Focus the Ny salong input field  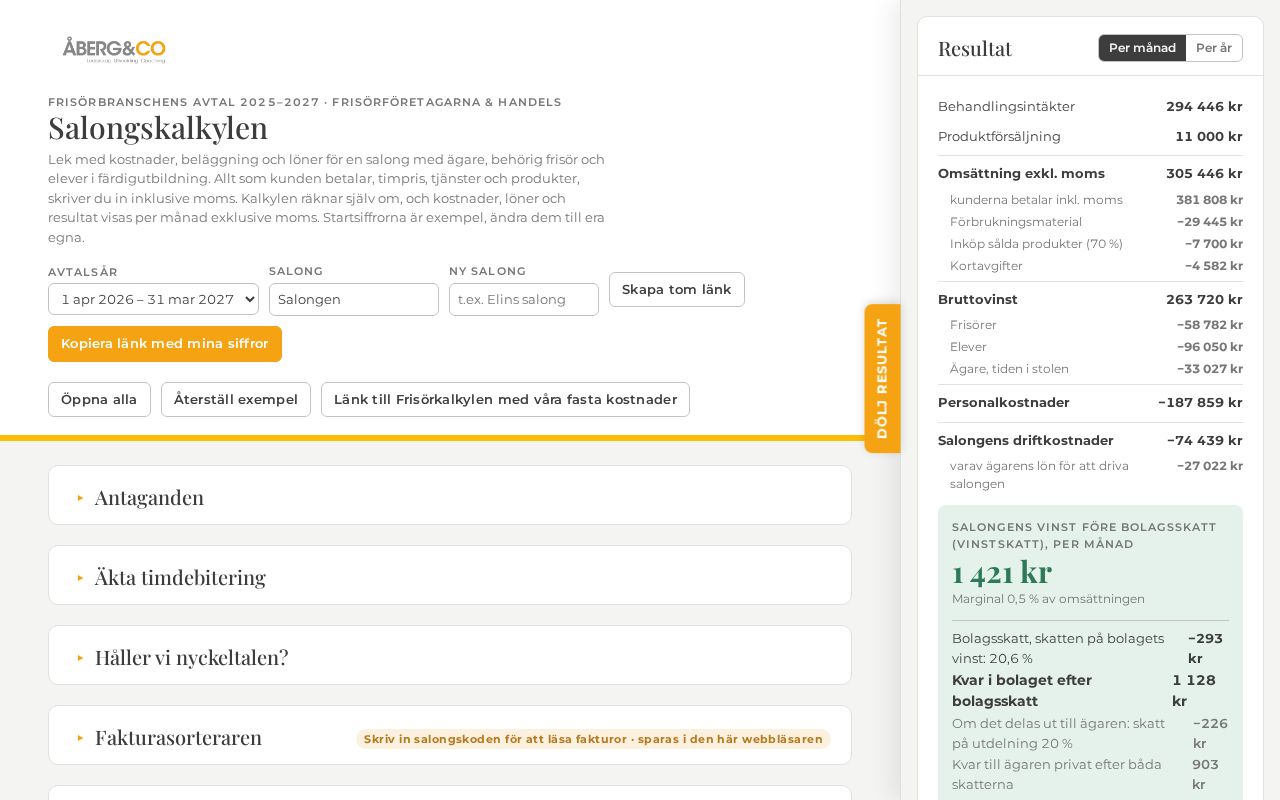pos(524,299)
